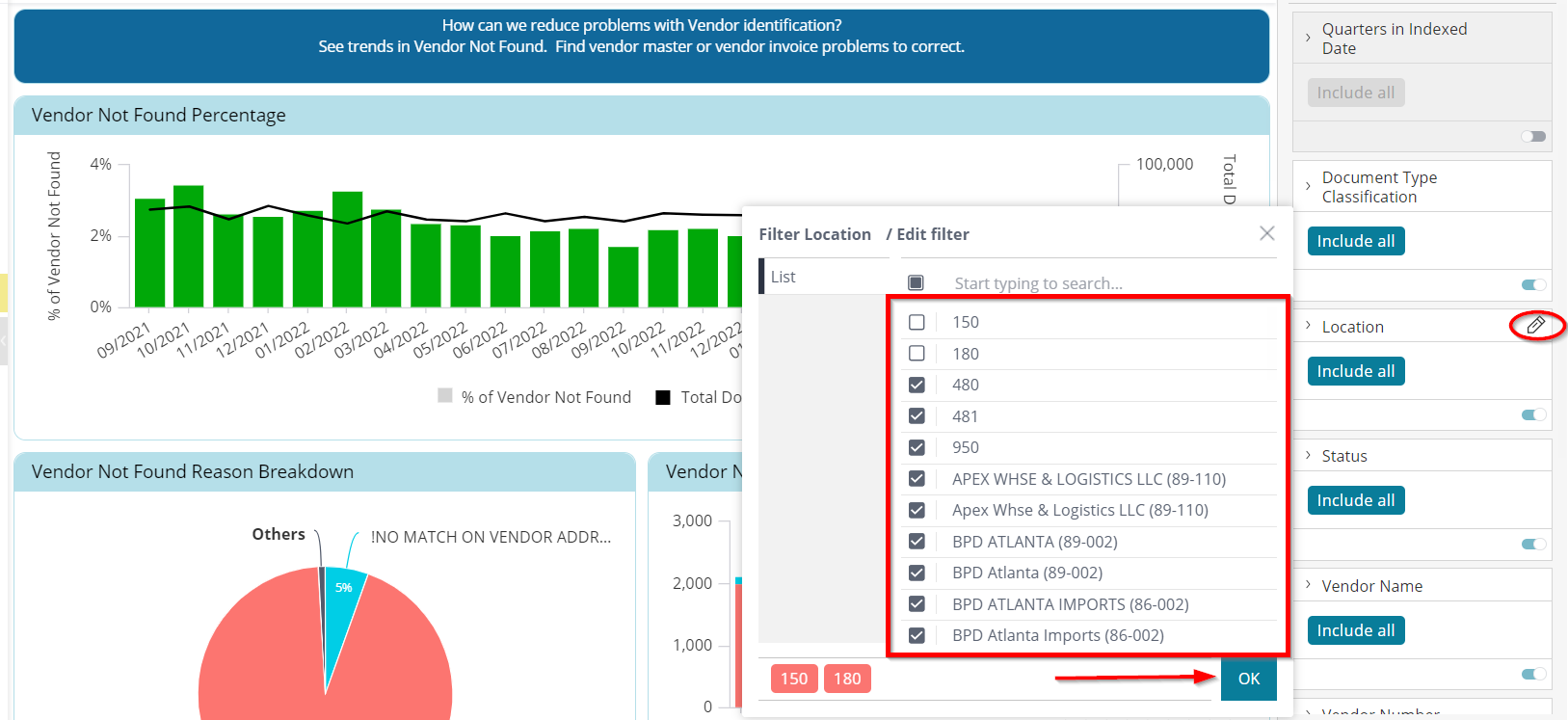Click the '/ Edit filter' heading text
Screen dimensions: 1568x720
928,234
